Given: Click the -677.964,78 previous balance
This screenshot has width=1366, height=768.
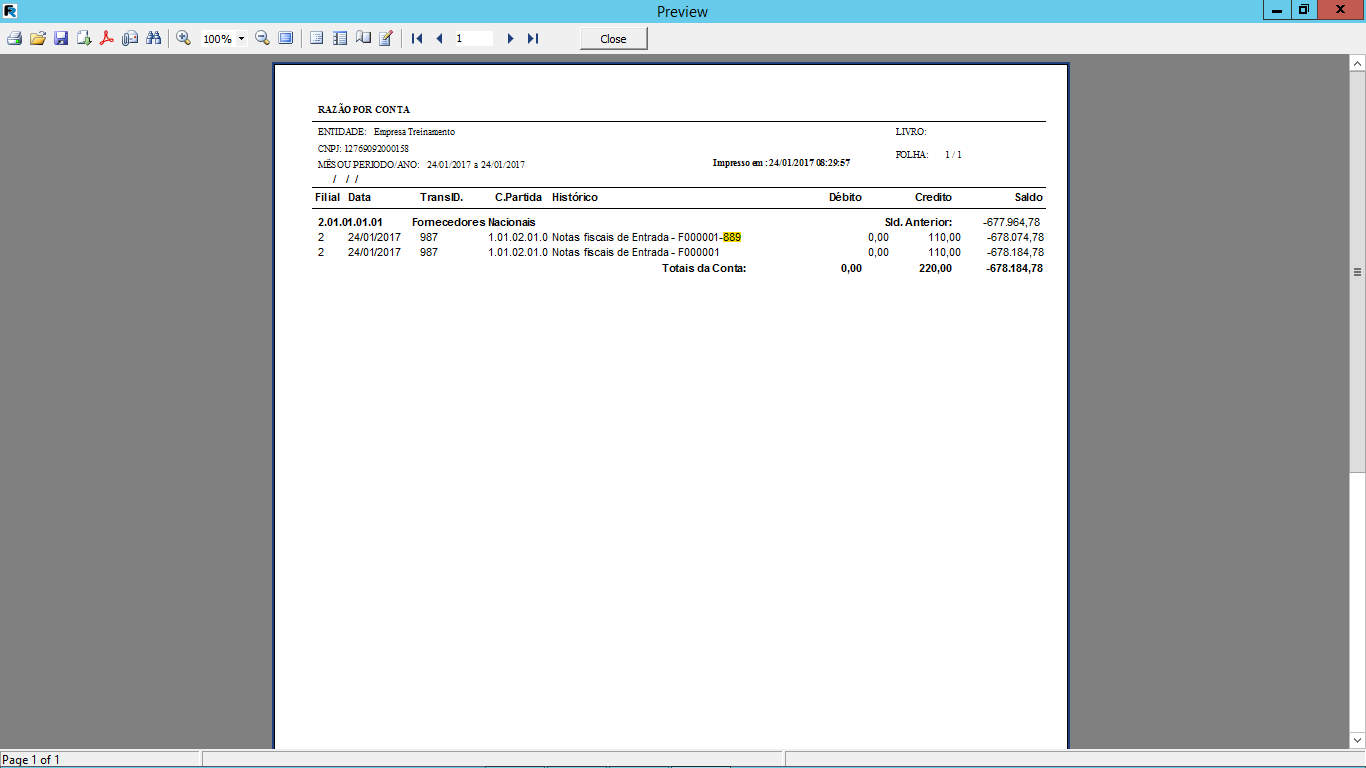Looking at the screenshot, I should (1012, 222).
